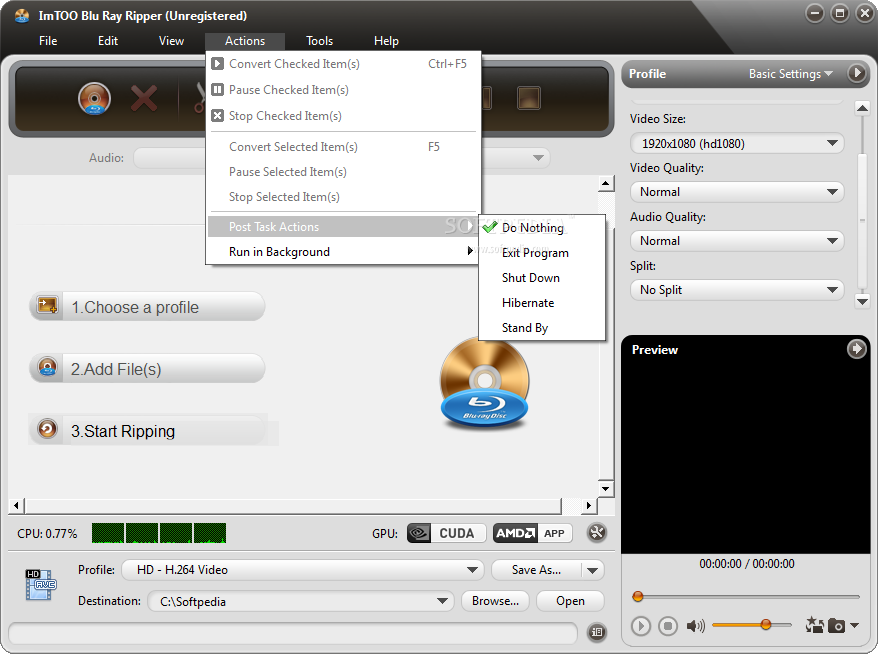Select Hibernate post task action
The height and width of the screenshot is (654, 878).
point(542,303)
